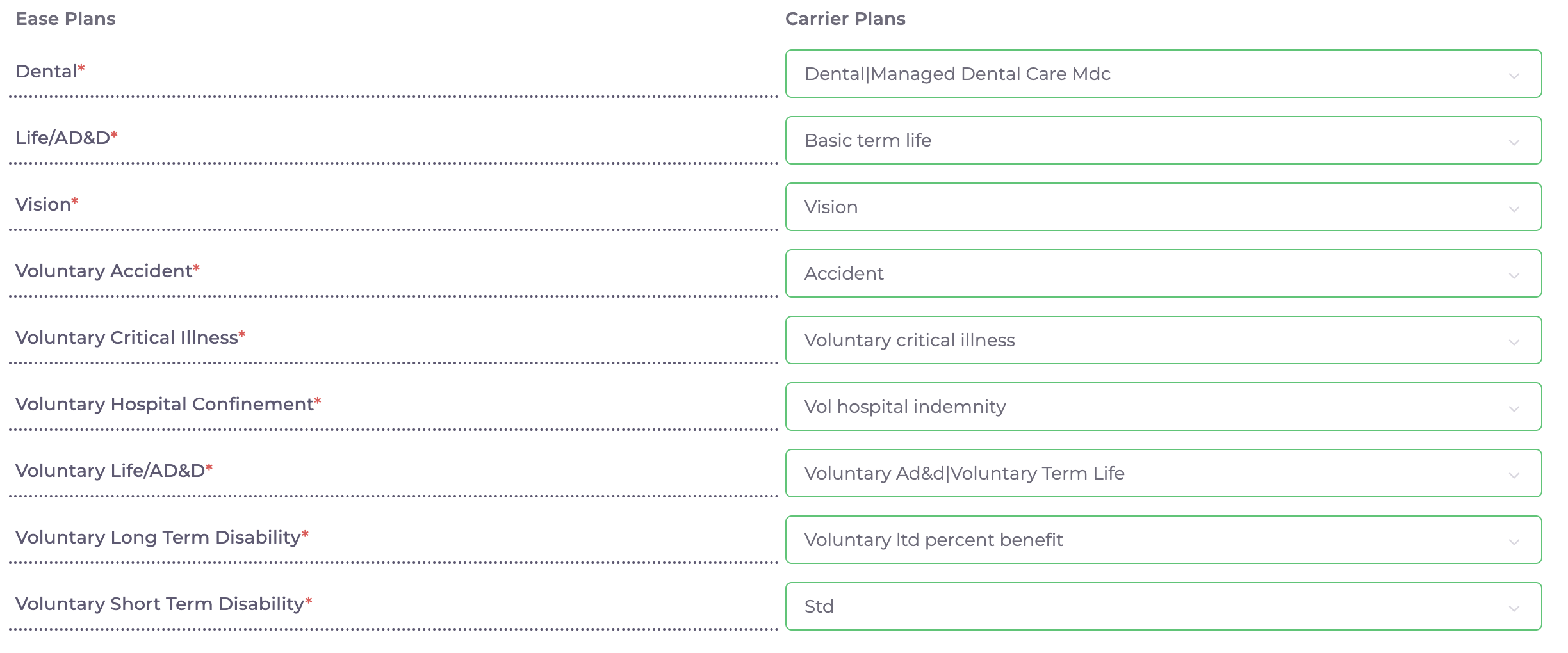Click the chevron arrow beside Basic term life
This screenshot has height=653, width=1568.
click(x=1514, y=143)
